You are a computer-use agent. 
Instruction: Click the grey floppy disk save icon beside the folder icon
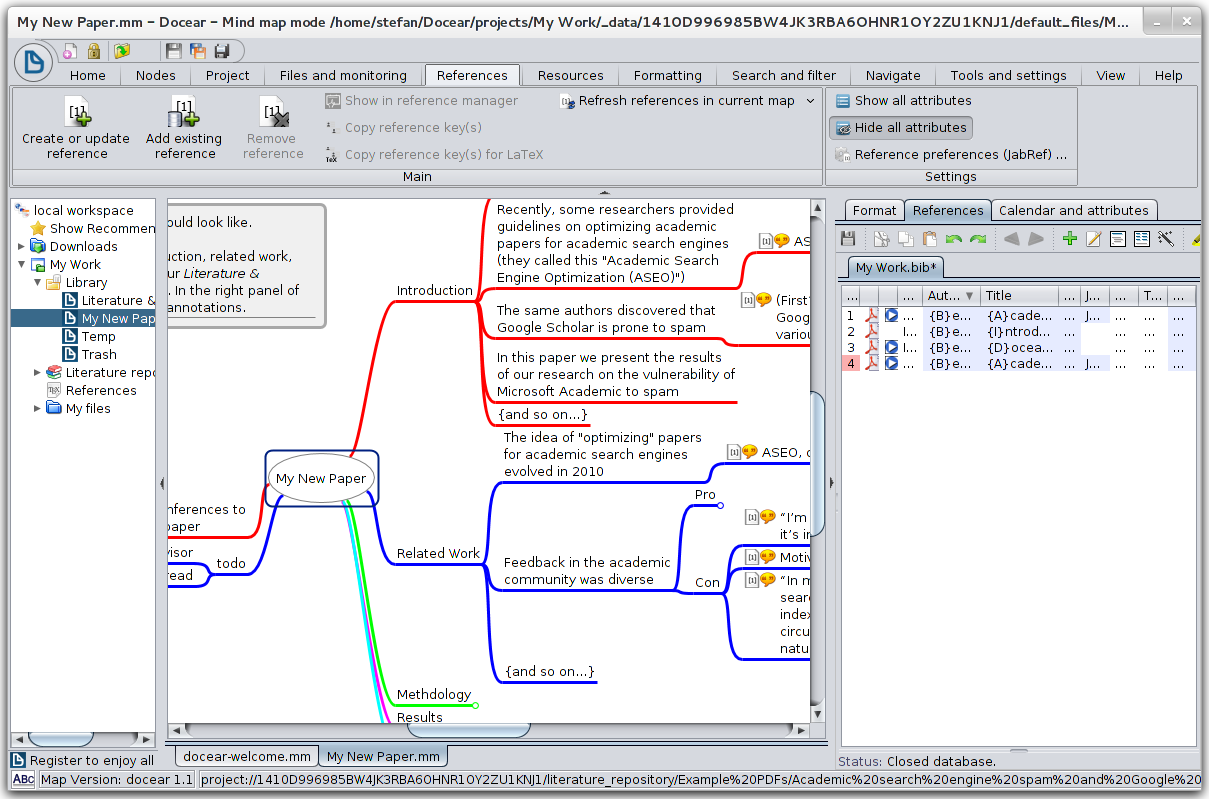click(x=174, y=51)
